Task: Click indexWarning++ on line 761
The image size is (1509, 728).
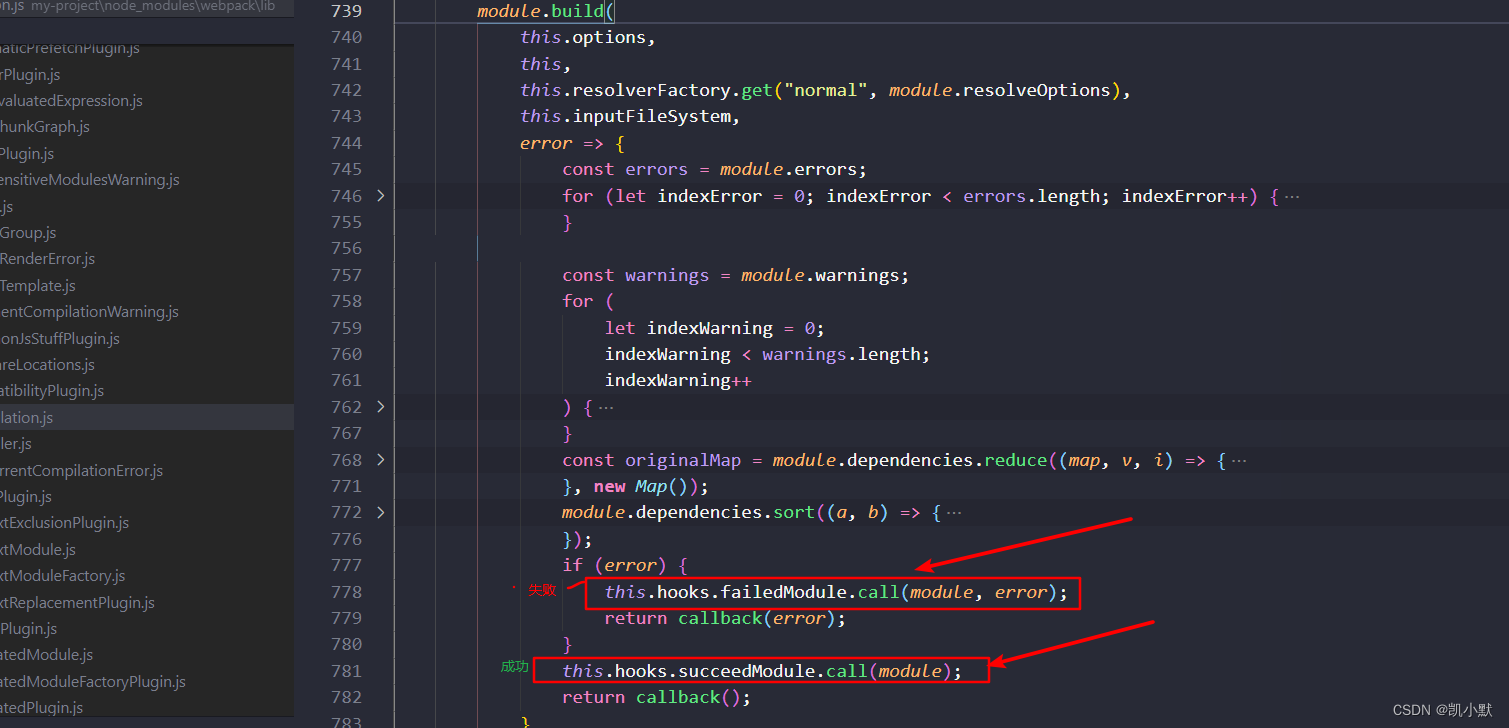Action: 678,380
